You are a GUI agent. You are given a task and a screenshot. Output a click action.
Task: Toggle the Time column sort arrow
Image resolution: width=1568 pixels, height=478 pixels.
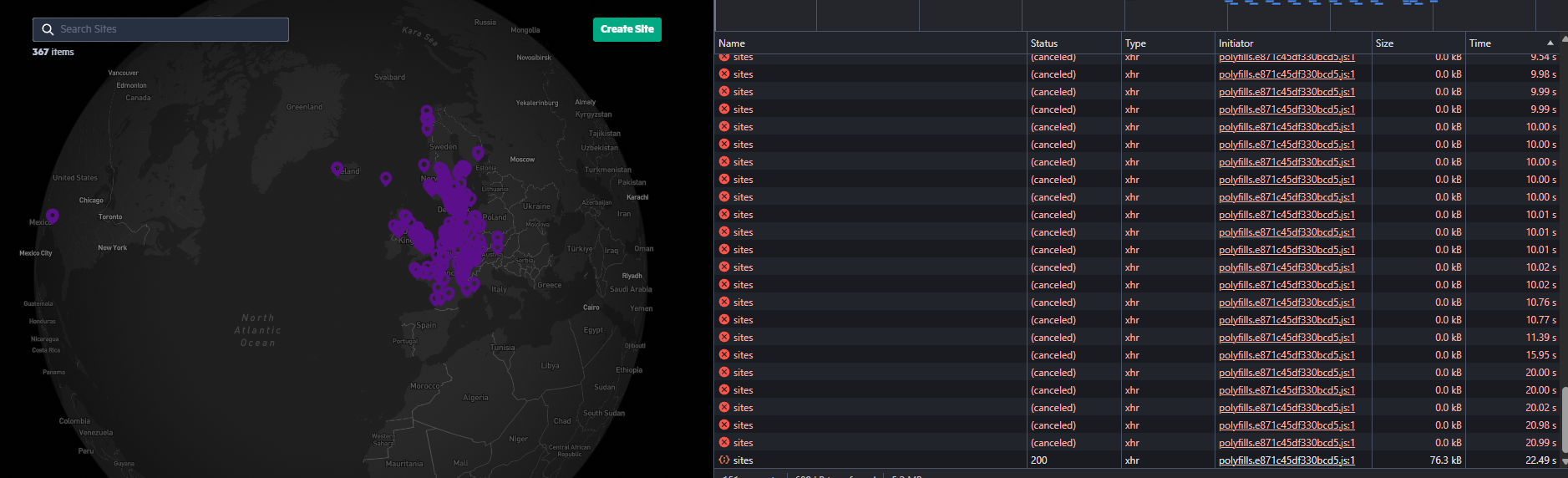(x=1550, y=43)
